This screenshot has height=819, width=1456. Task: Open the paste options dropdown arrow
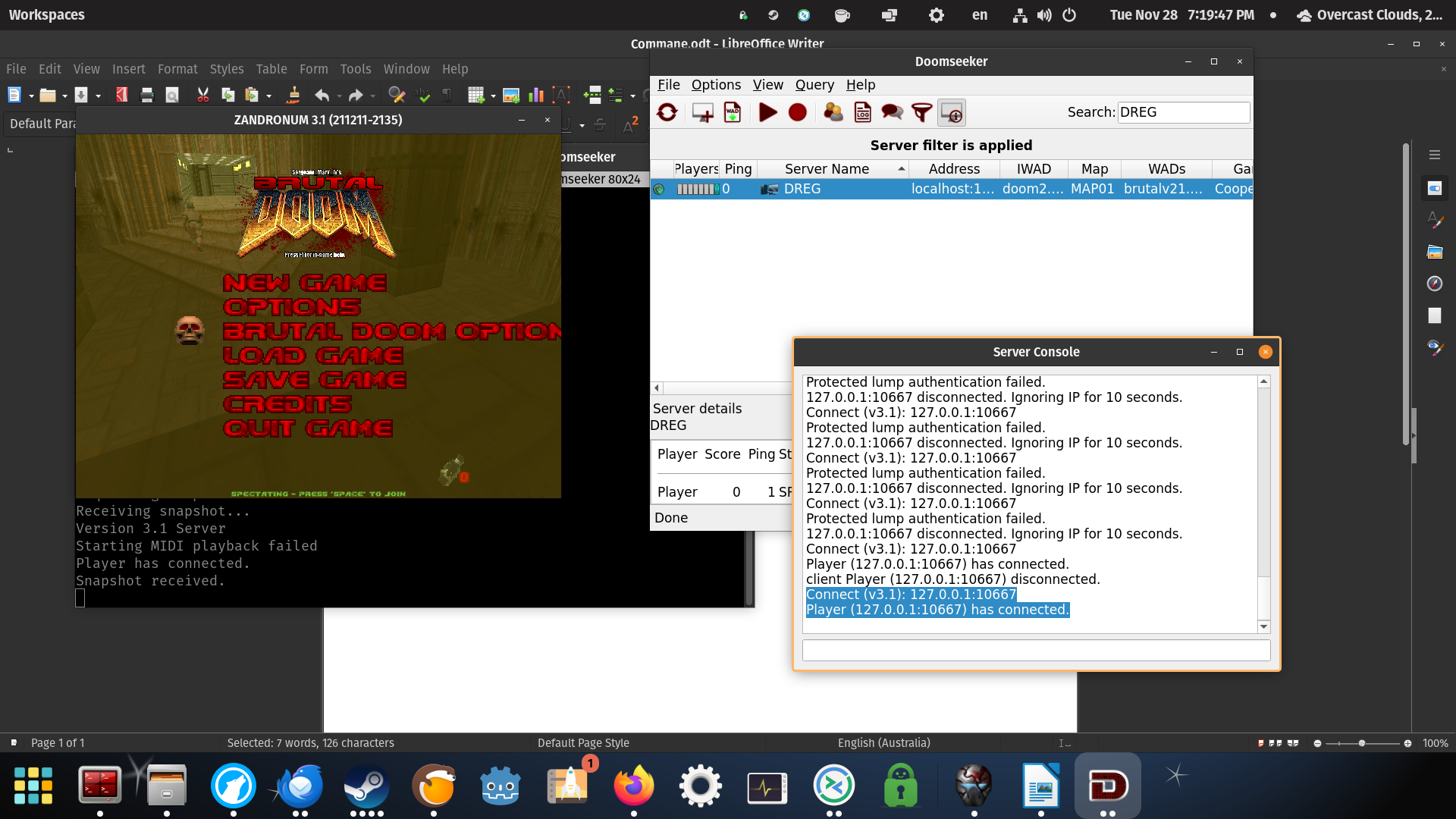(x=268, y=96)
